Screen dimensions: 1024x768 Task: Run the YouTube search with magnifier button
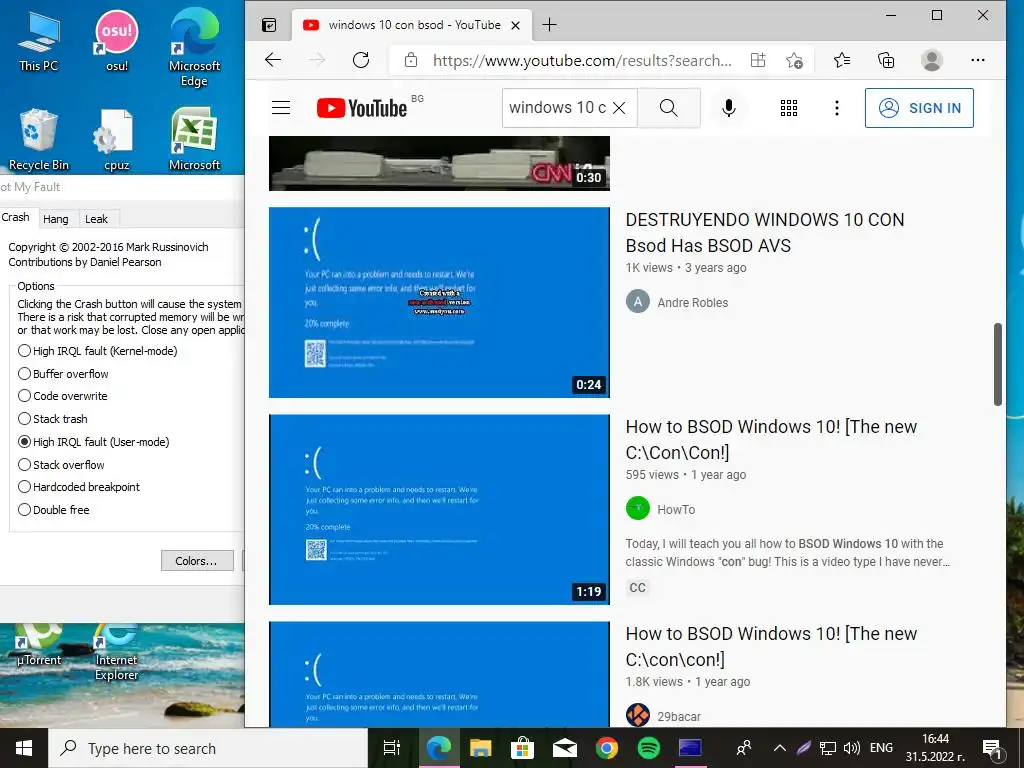(669, 108)
